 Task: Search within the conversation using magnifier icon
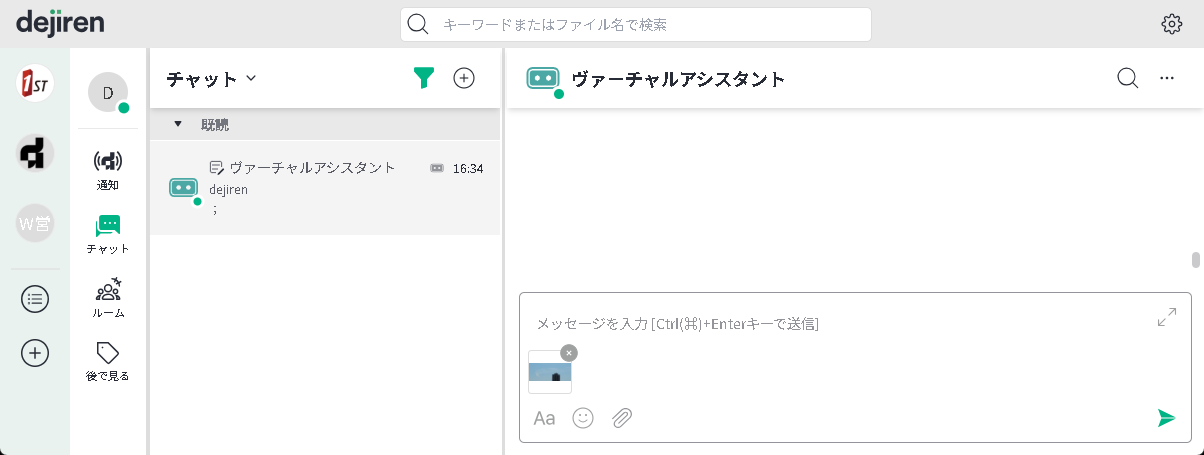point(1127,78)
